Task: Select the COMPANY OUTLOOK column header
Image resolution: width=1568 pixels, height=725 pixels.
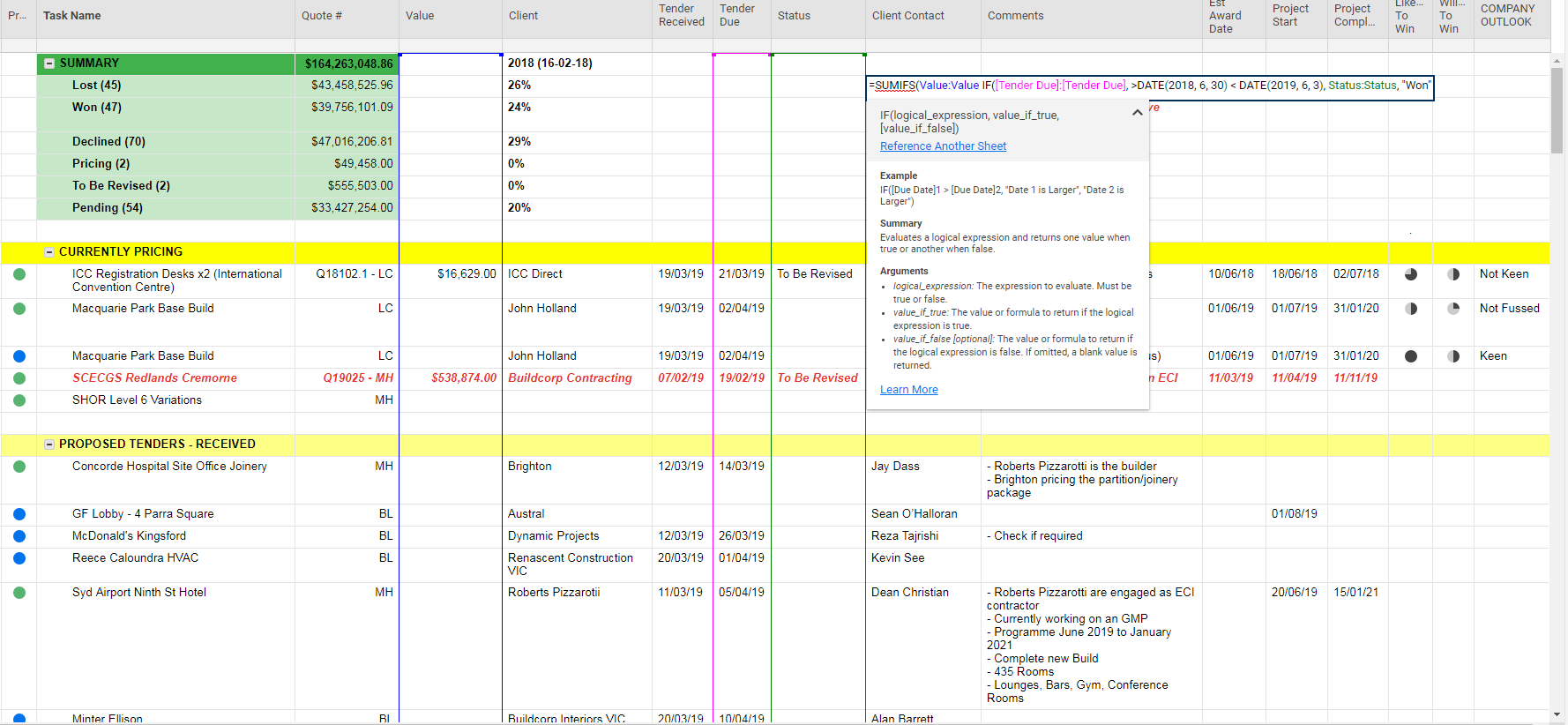Action: click(x=1512, y=19)
